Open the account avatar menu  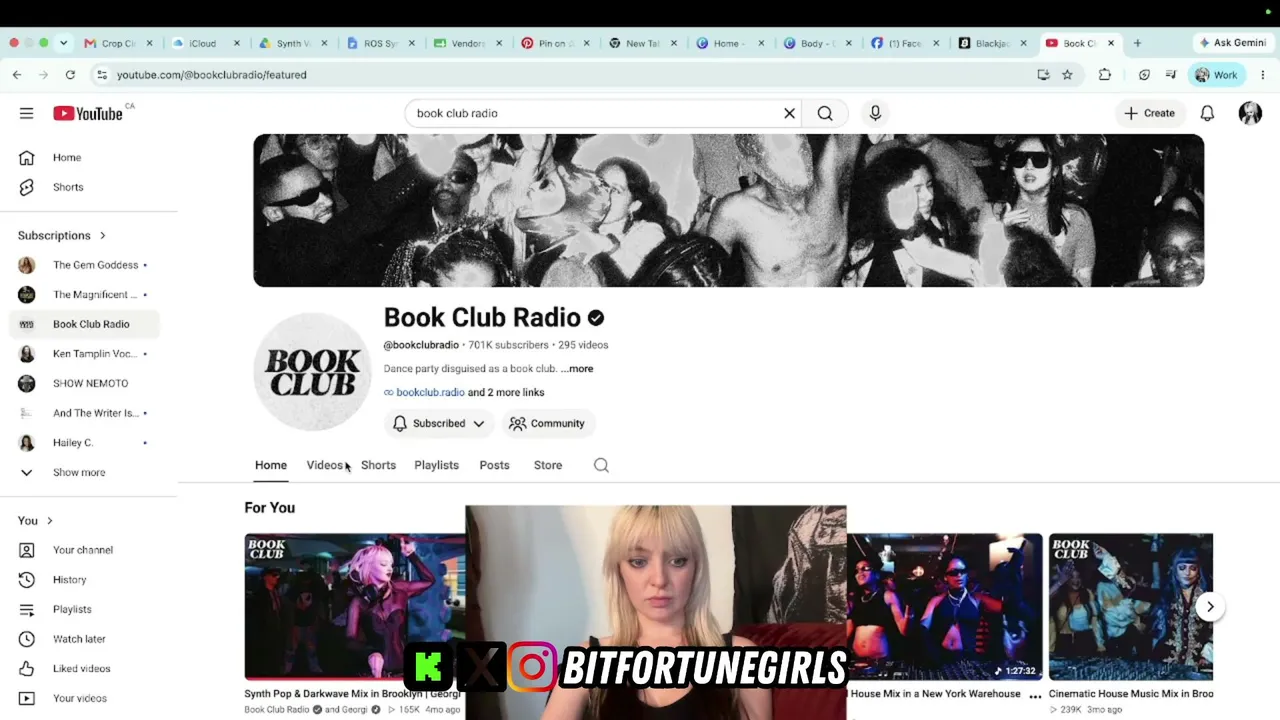tap(1250, 113)
